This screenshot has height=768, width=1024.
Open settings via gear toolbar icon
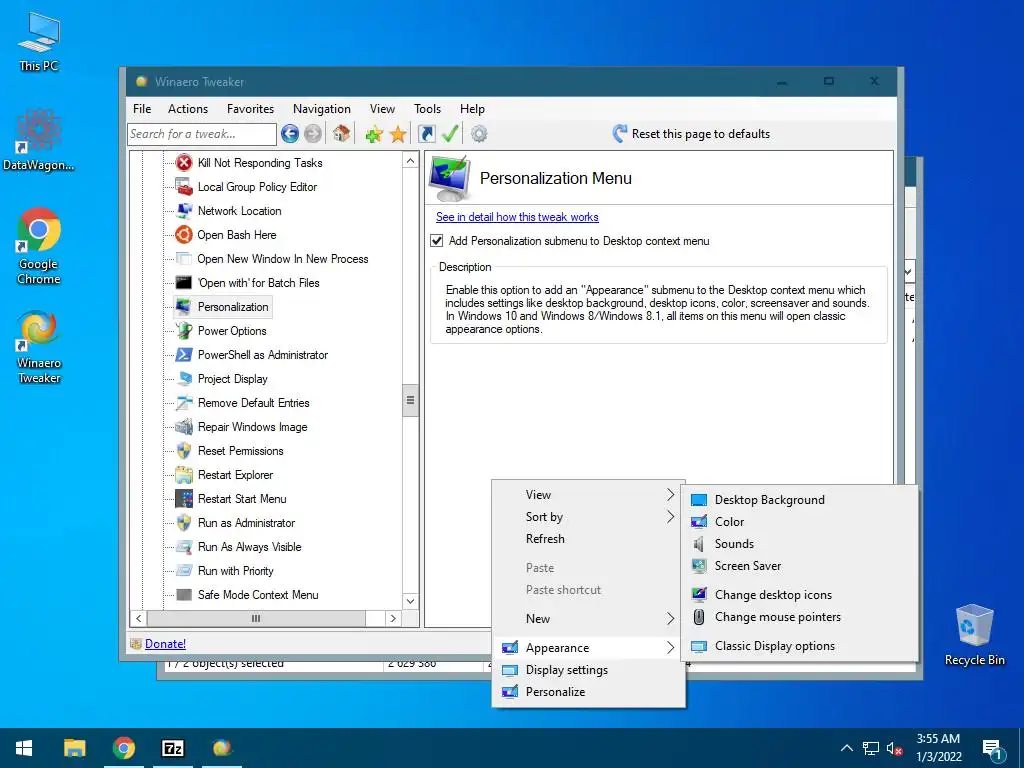click(x=479, y=134)
